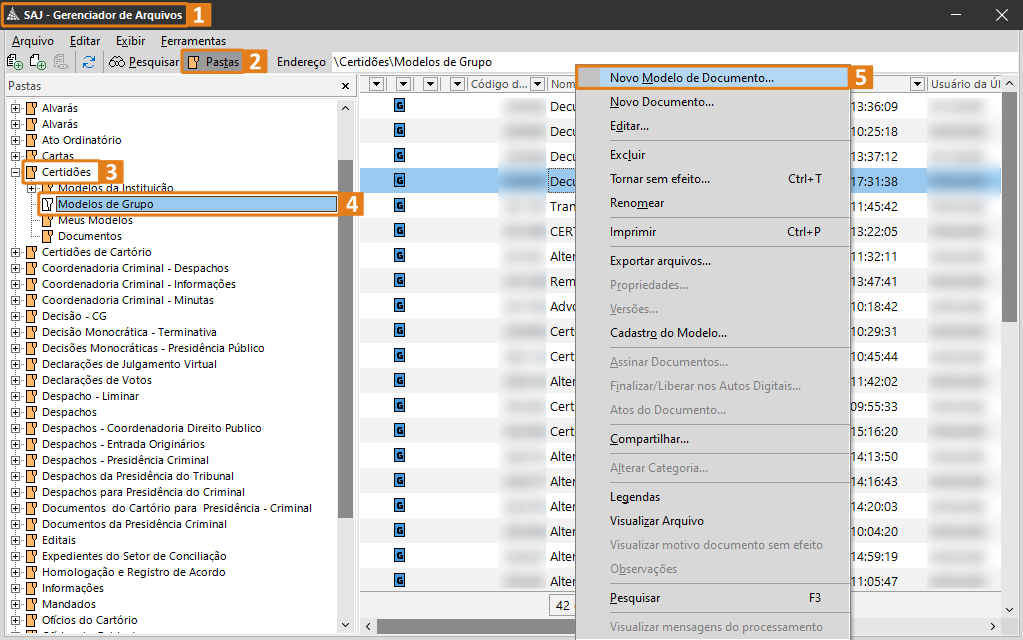
Task: Close the Pastas side panel
Action: pyautogui.click(x=345, y=86)
